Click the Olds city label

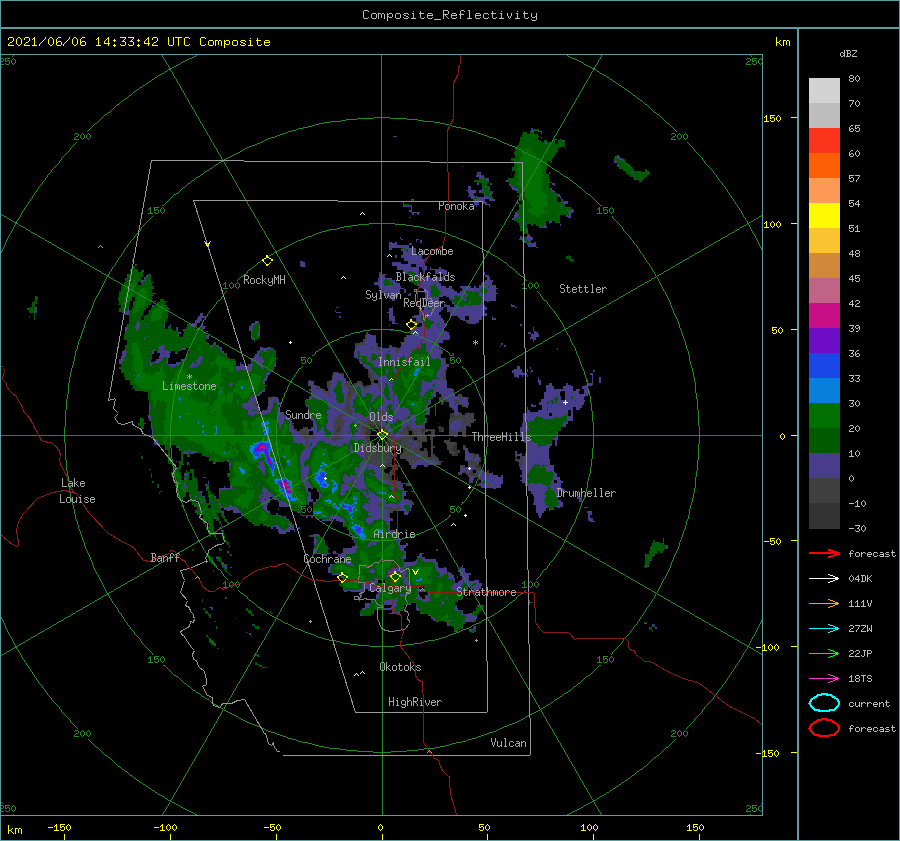381,417
